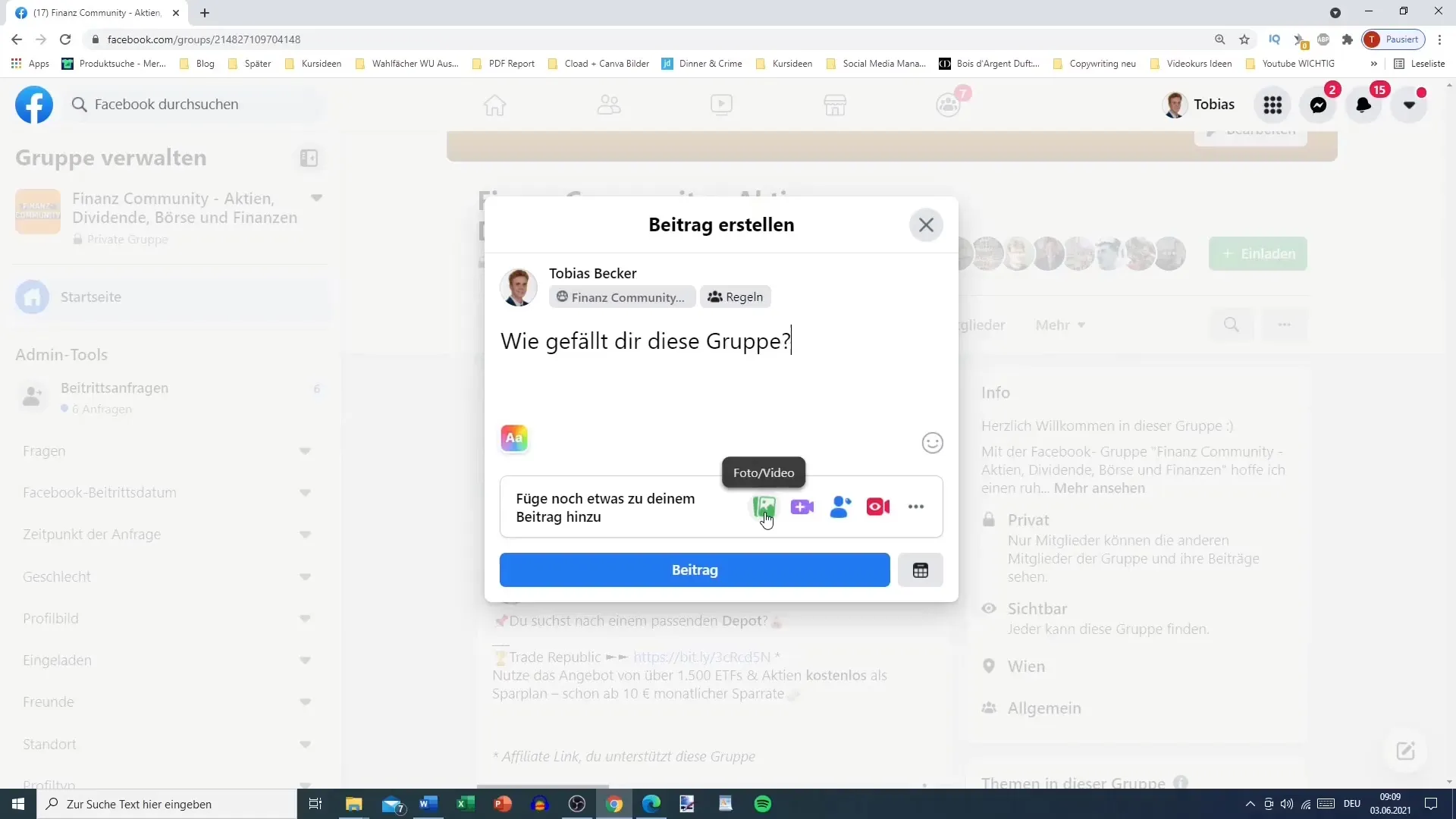Open the Chrome extensions puzzle icon
Viewport: 1456px width, 819px height.
point(1348,39)
